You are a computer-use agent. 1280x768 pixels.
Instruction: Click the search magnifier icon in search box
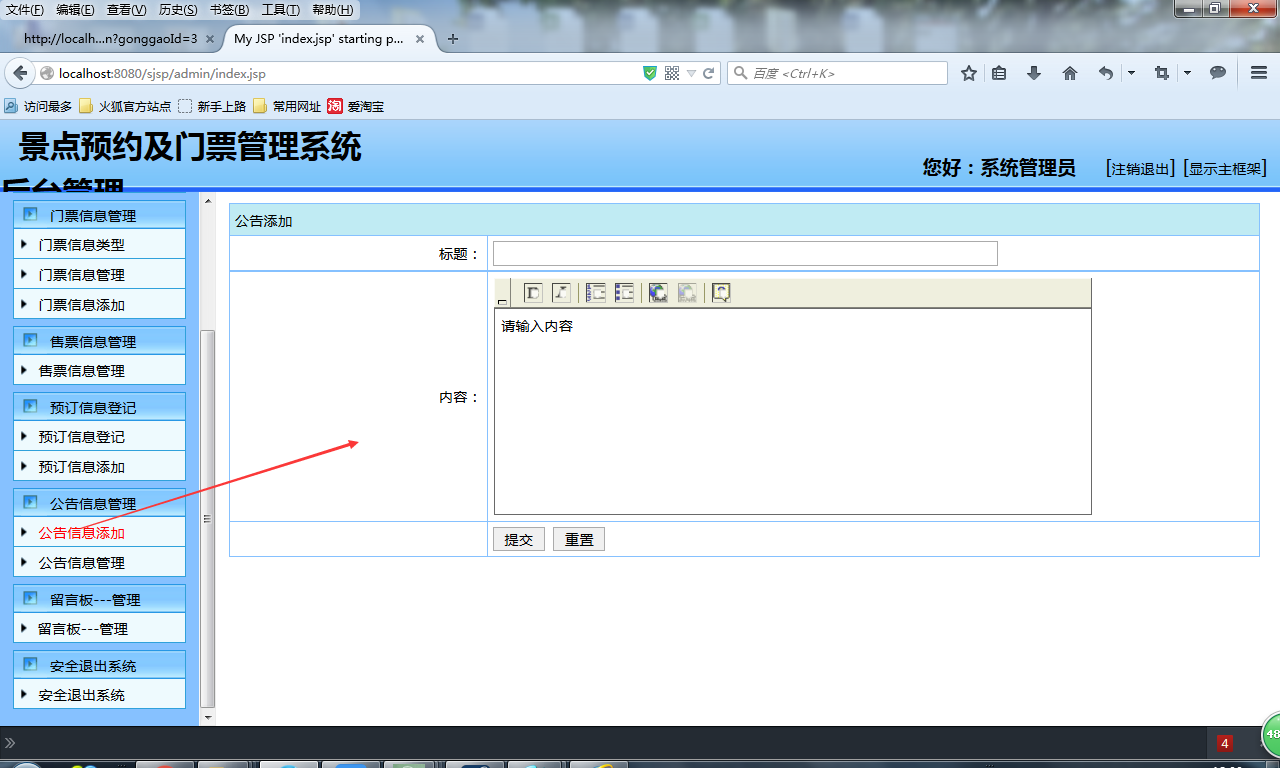coord(739,73)
